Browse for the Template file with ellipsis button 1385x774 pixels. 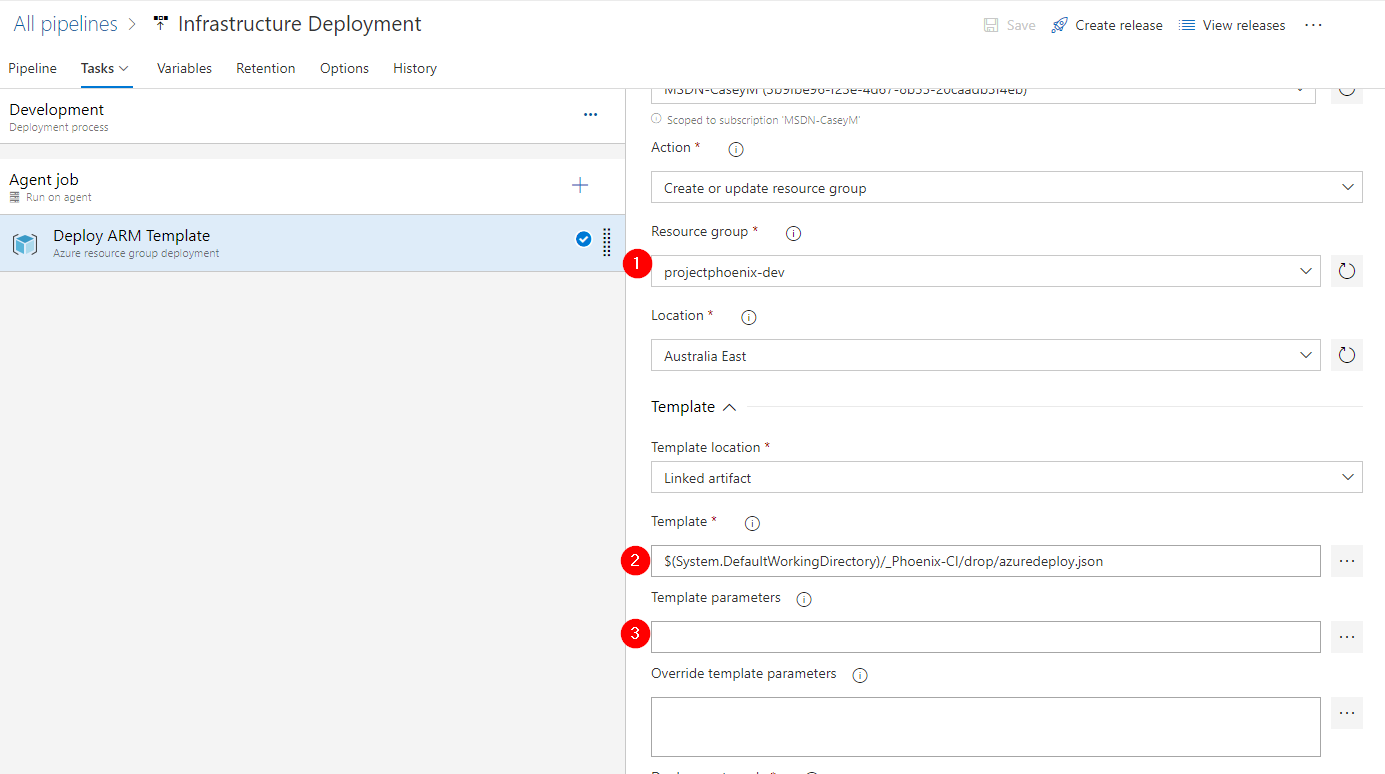[1346, 561]
